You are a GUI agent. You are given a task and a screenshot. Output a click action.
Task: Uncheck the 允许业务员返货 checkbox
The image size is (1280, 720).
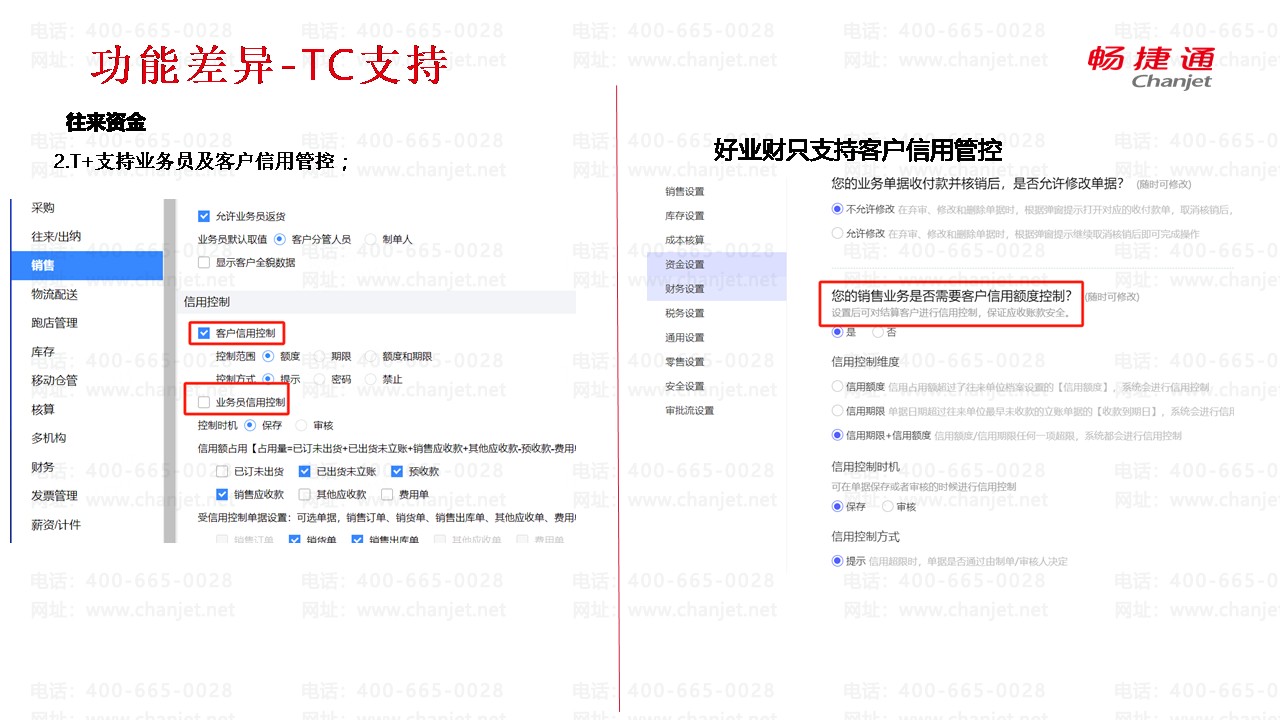204,216
